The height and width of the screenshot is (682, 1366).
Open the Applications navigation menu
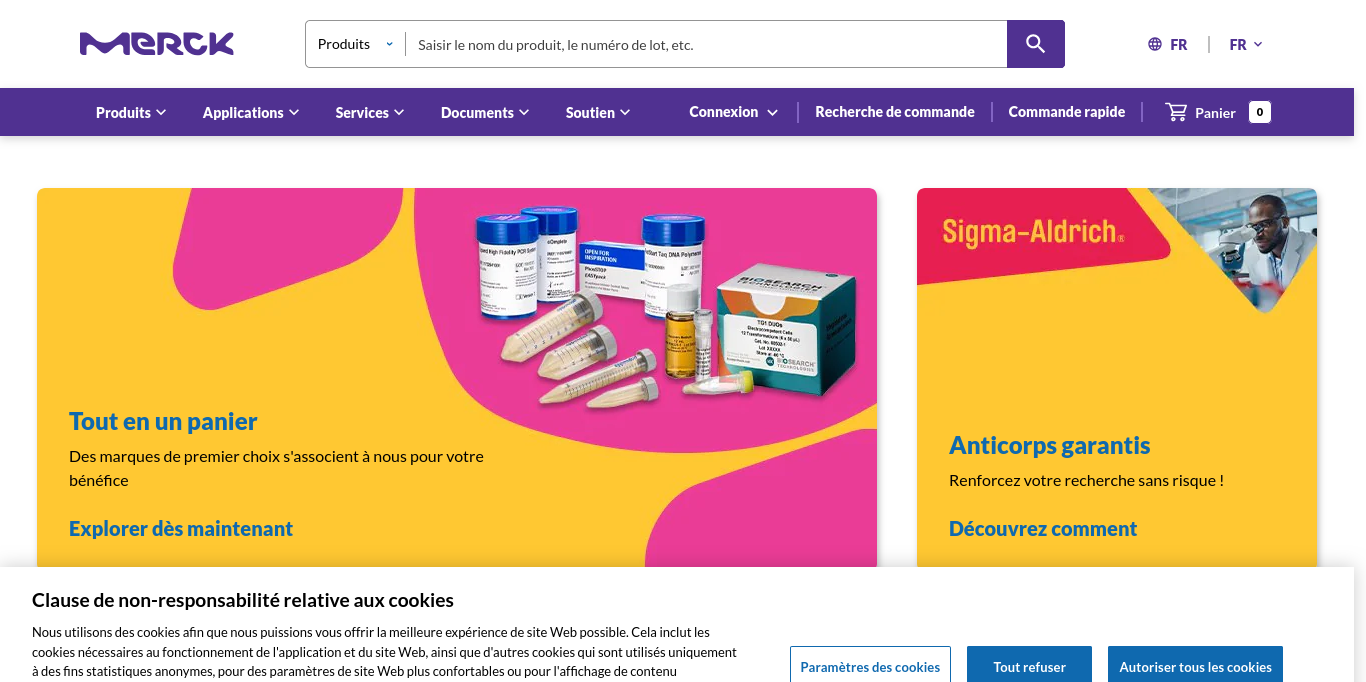tap(251, 112)
